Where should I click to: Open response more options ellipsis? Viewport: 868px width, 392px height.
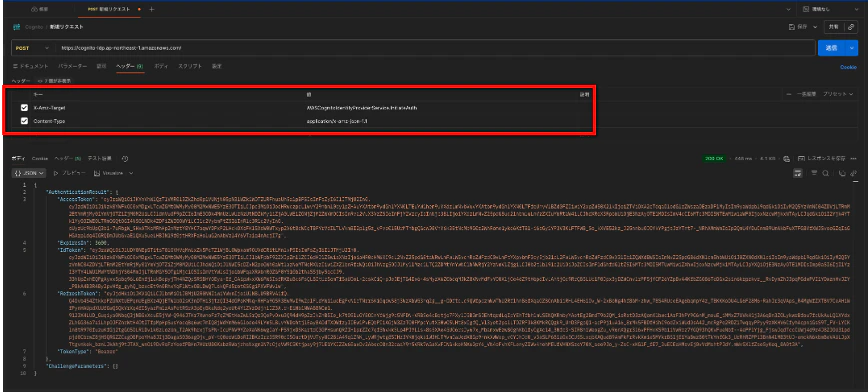pos(855,158)
